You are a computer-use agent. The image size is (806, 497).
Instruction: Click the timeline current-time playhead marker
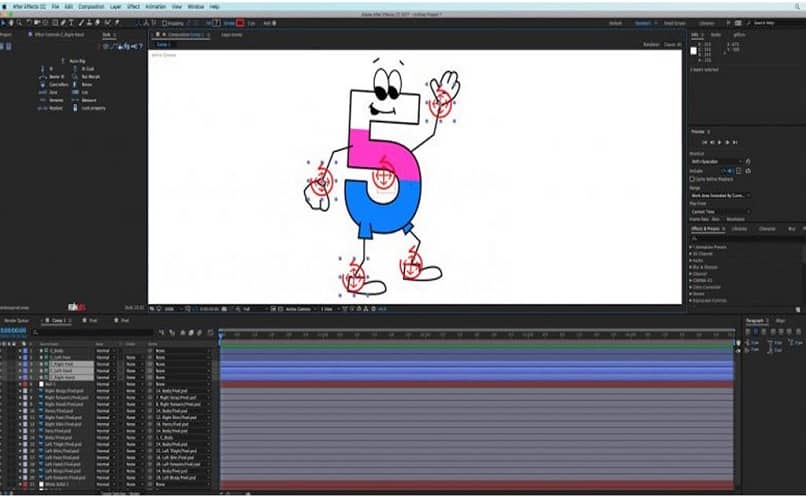[x=221, y=337]
